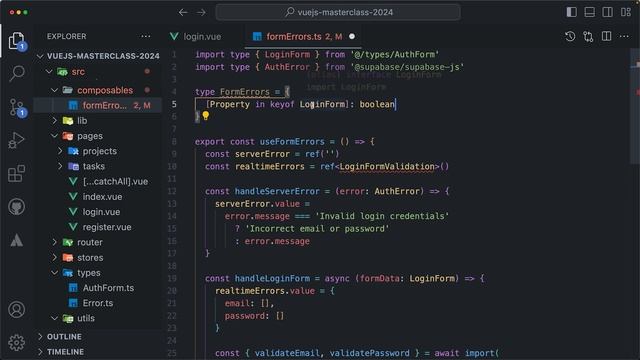Open Explorer Views and More Actions ellipsis
This screenshot has width=640, height=360.
(146, 36)
